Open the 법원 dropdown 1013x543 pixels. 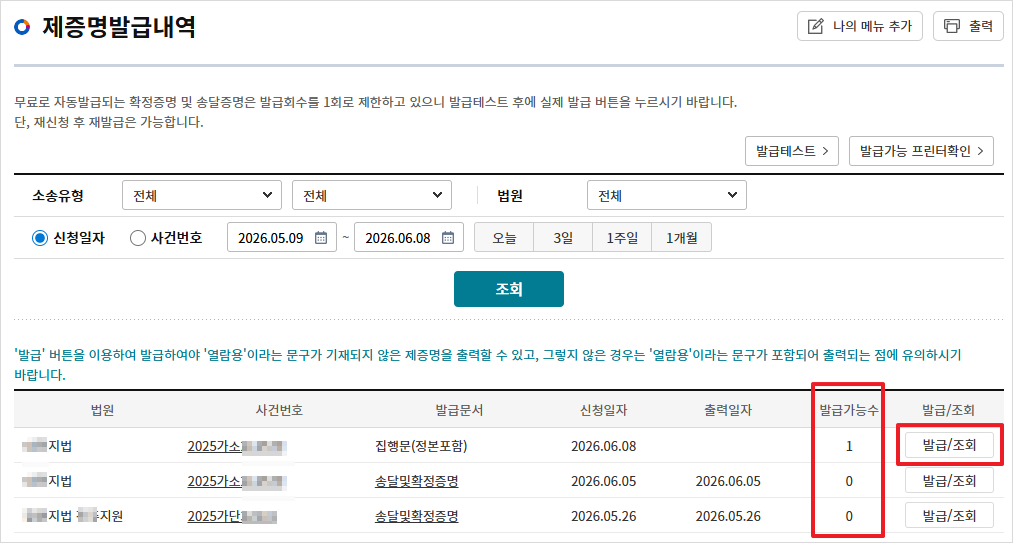[667, 195]
